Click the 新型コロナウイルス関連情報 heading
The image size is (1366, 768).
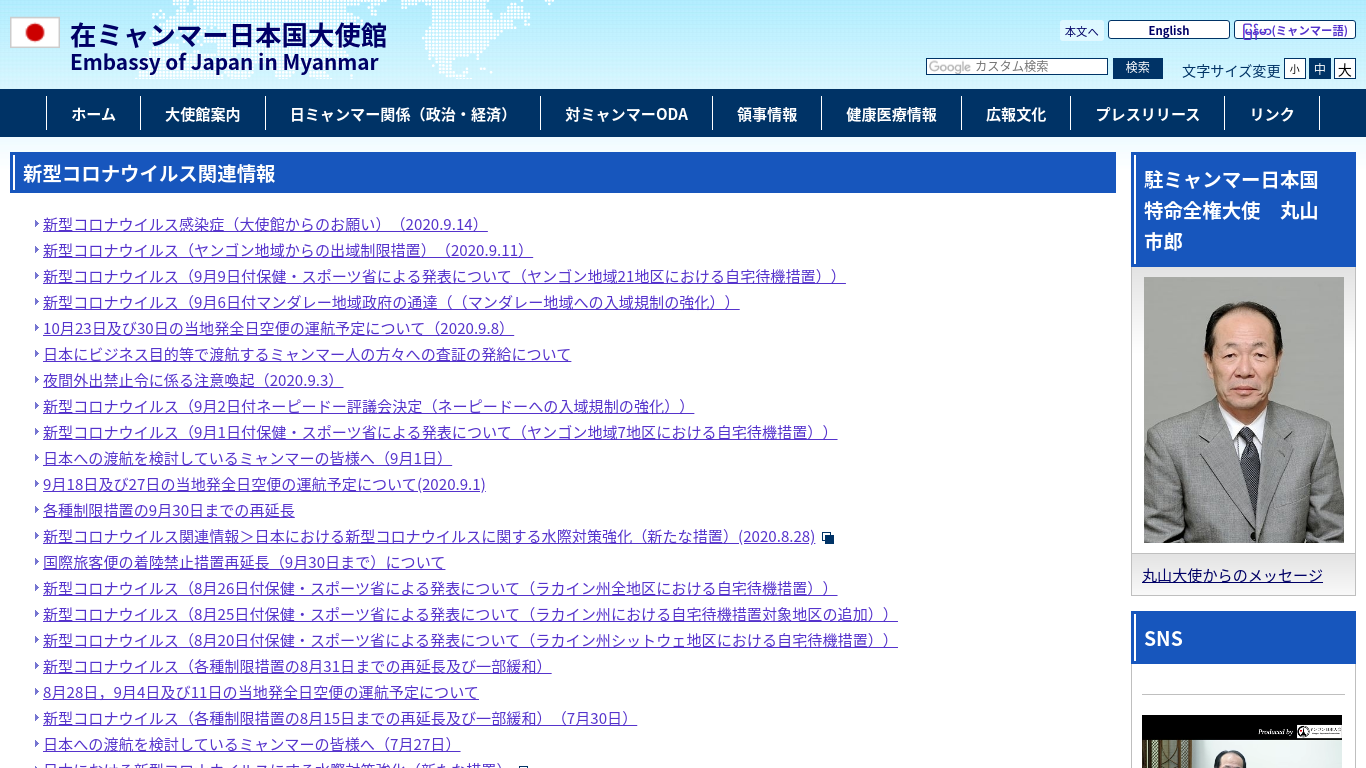pos(563,173)
